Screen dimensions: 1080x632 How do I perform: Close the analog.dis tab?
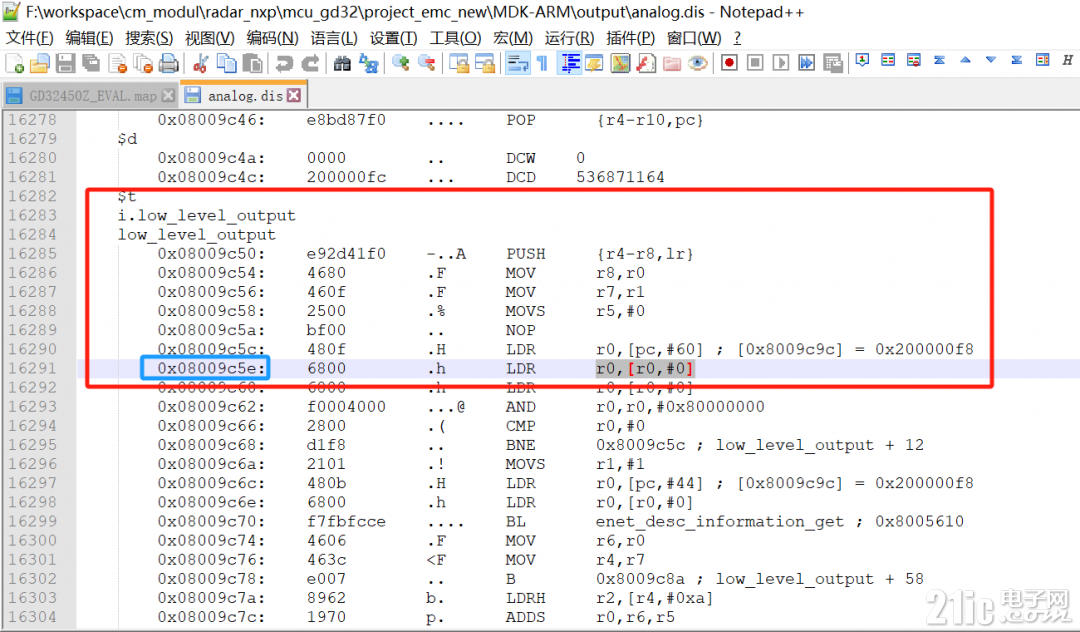[294, 95]
